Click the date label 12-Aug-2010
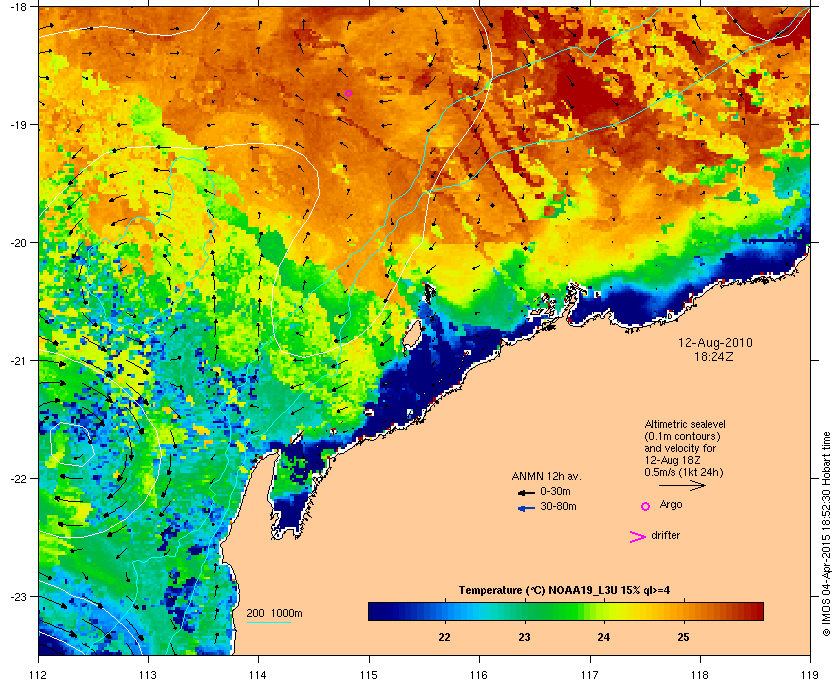Screen dimensions: 840x680 click(x=715, y=343)
